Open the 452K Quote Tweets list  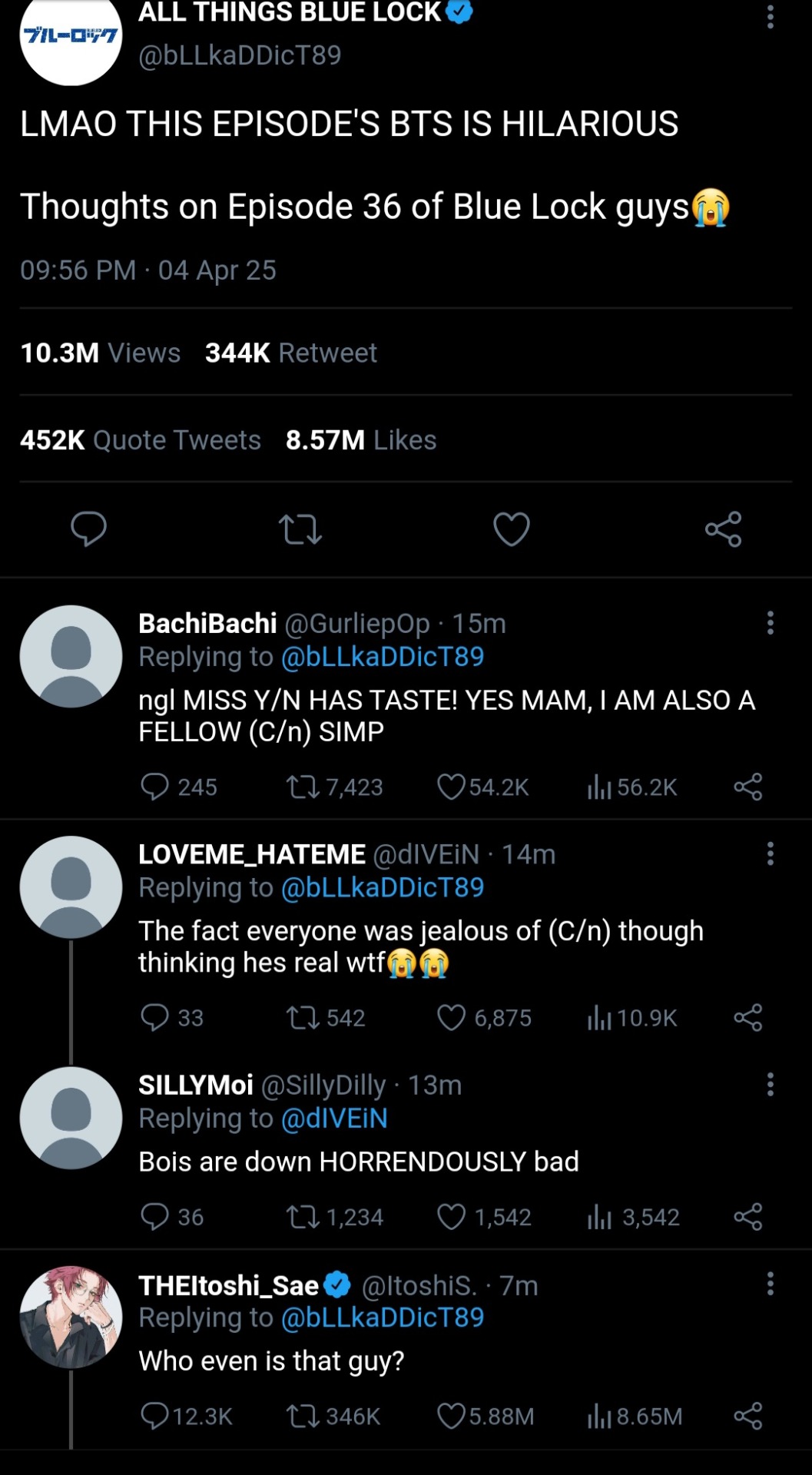point(141,440)
